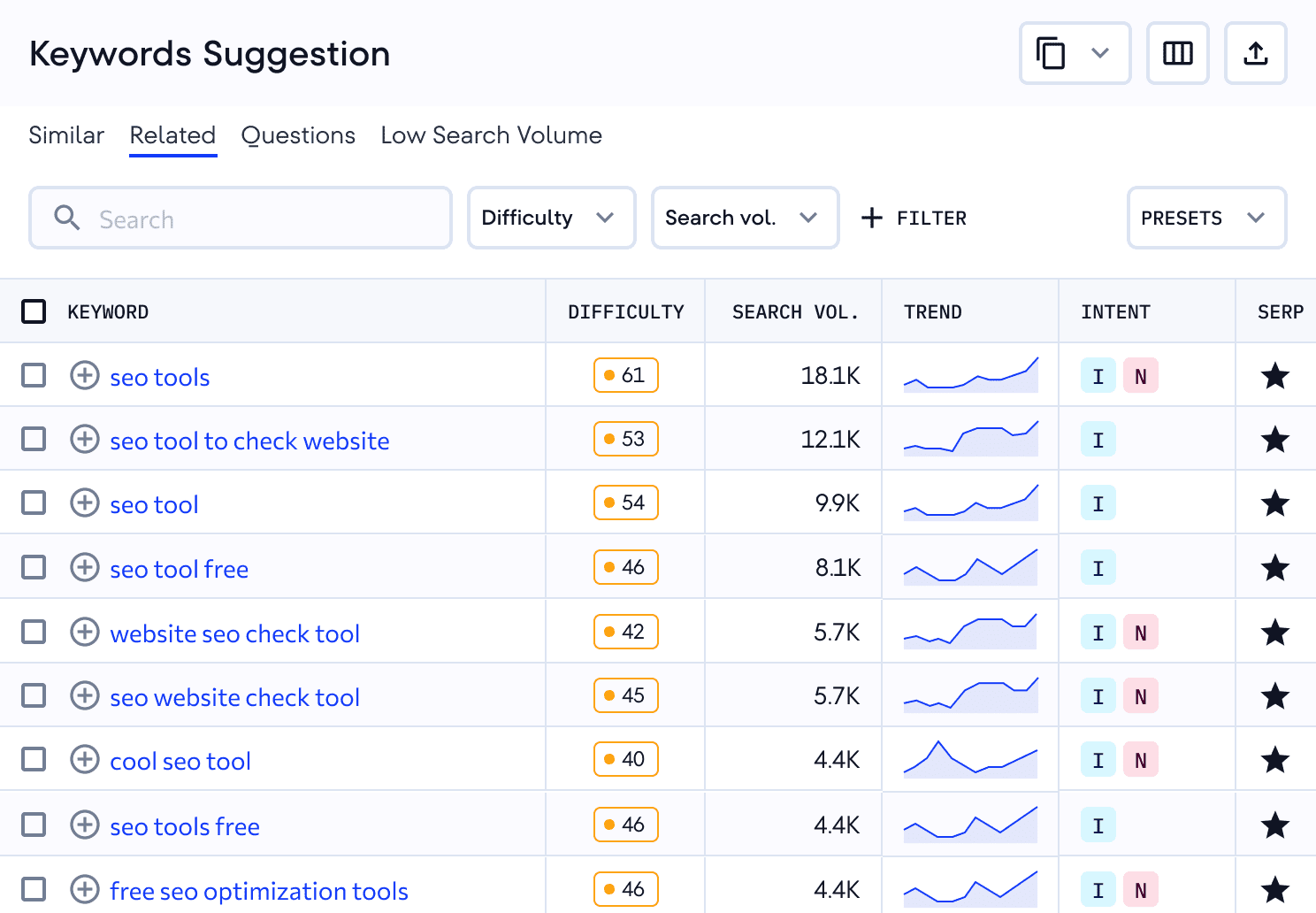Click the copy icon in header
Viewport: 1316px width, 913px height.
tap(1052, 54)
